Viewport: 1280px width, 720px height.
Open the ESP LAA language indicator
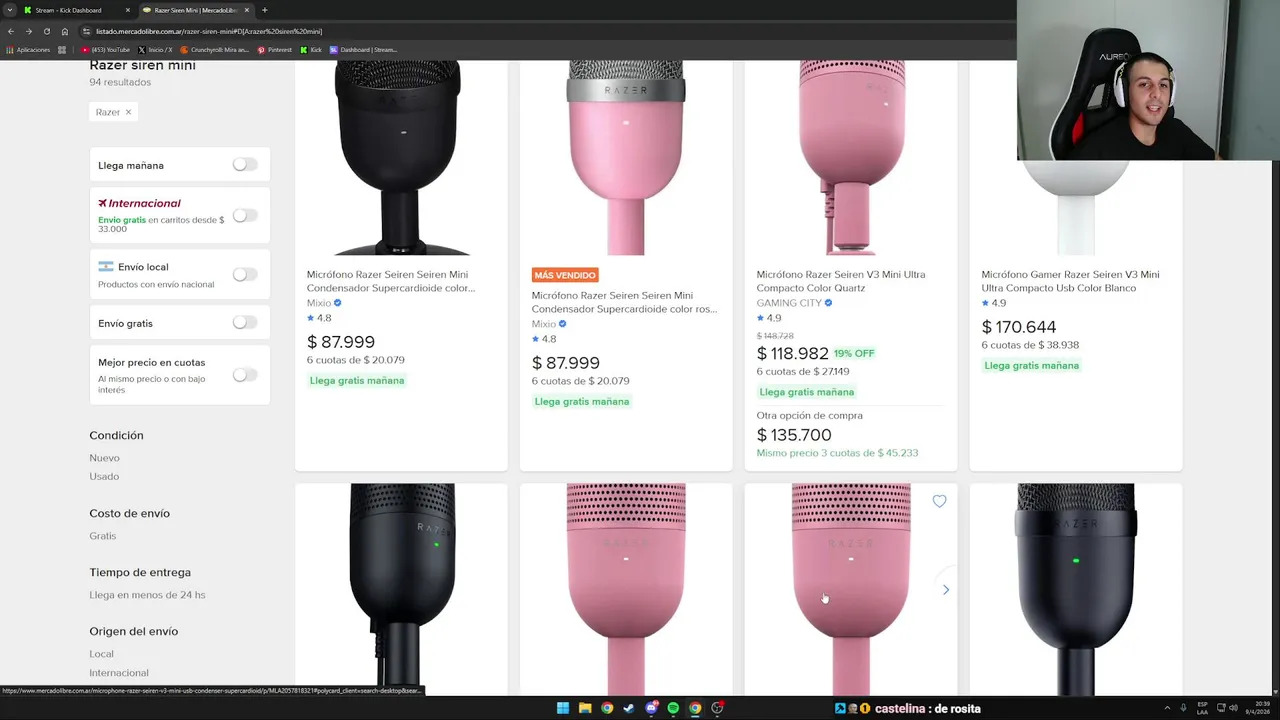pyautogui.click(x=1203, y=708)
